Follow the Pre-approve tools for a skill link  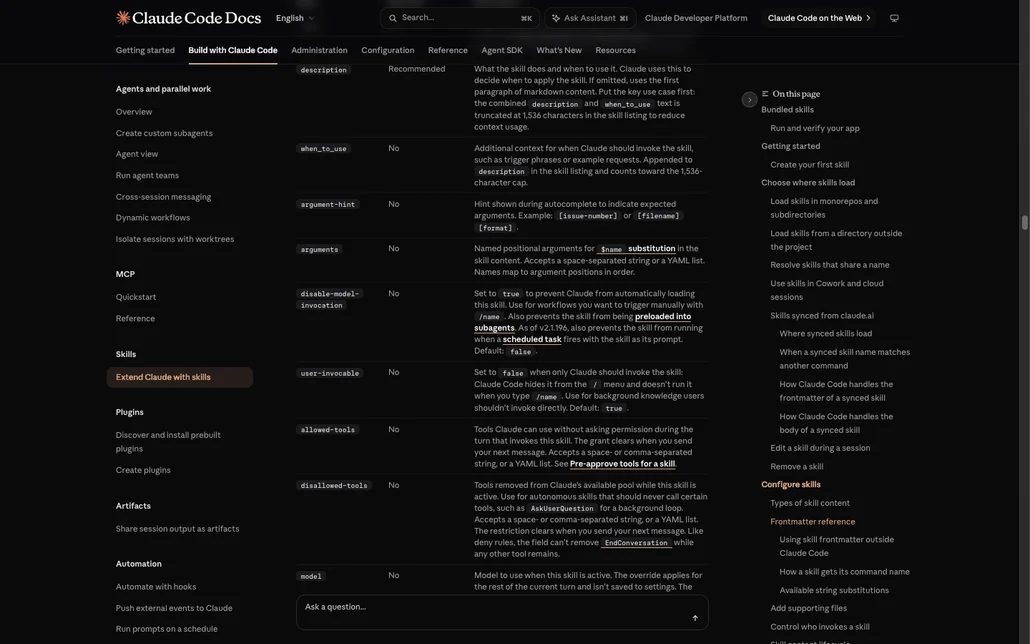(623, 464)
